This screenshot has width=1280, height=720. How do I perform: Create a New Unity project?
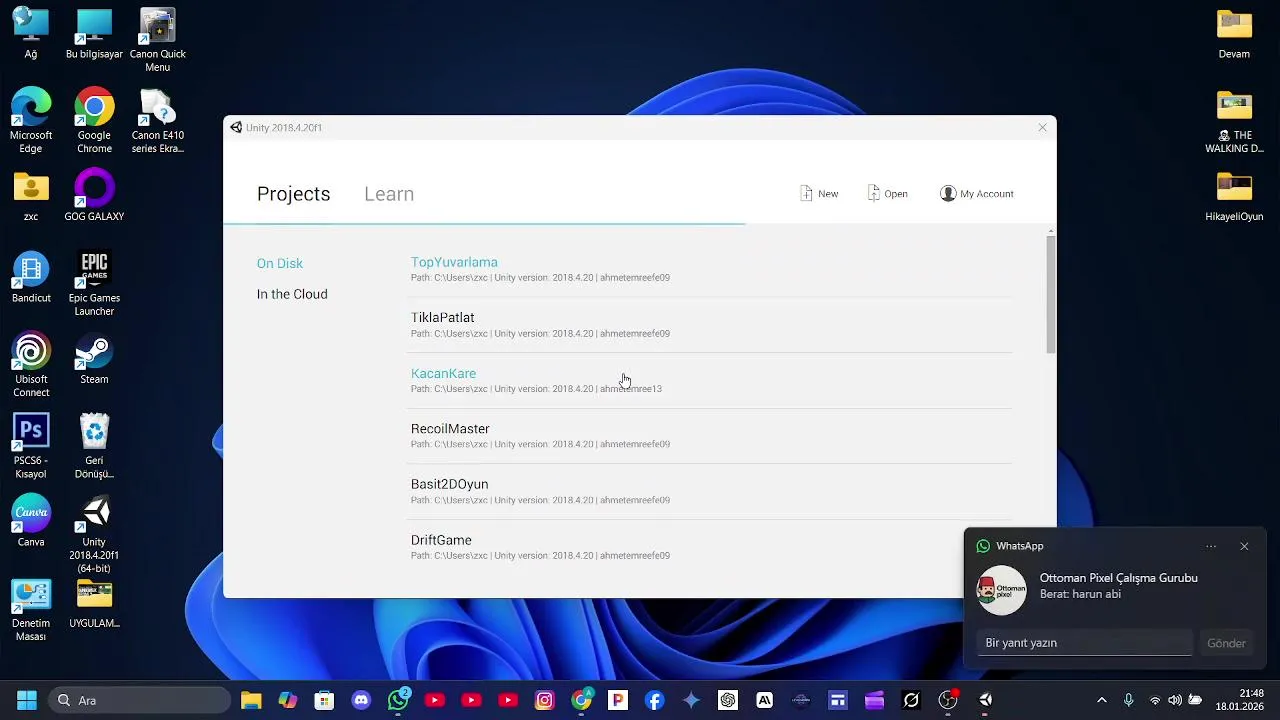[819, 194]
